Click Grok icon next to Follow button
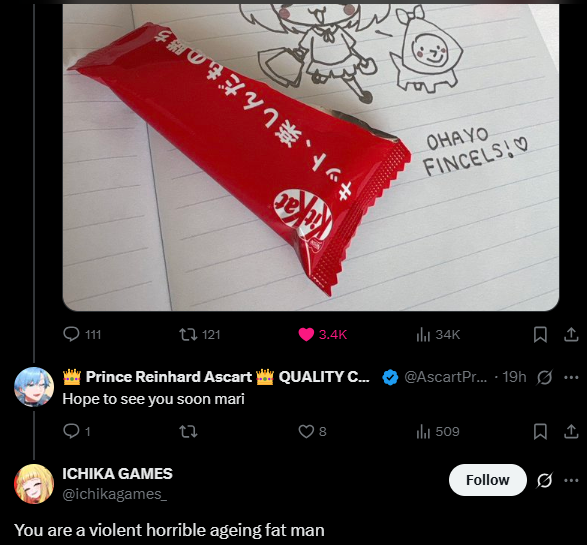This screenshot has height=545, width=587. tap(544, 480)
